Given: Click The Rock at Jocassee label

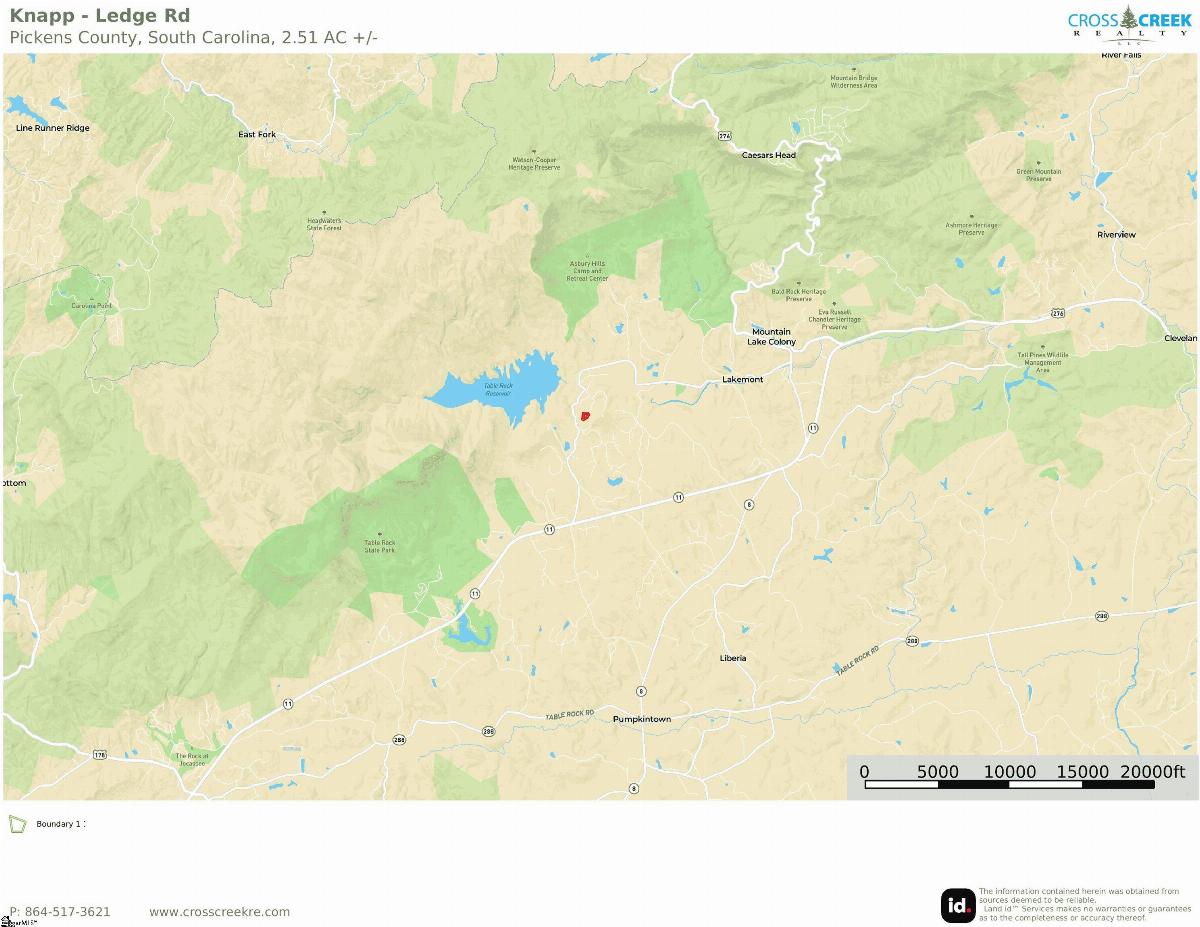Looking at the screenshot, I should [x=192, y=759].
